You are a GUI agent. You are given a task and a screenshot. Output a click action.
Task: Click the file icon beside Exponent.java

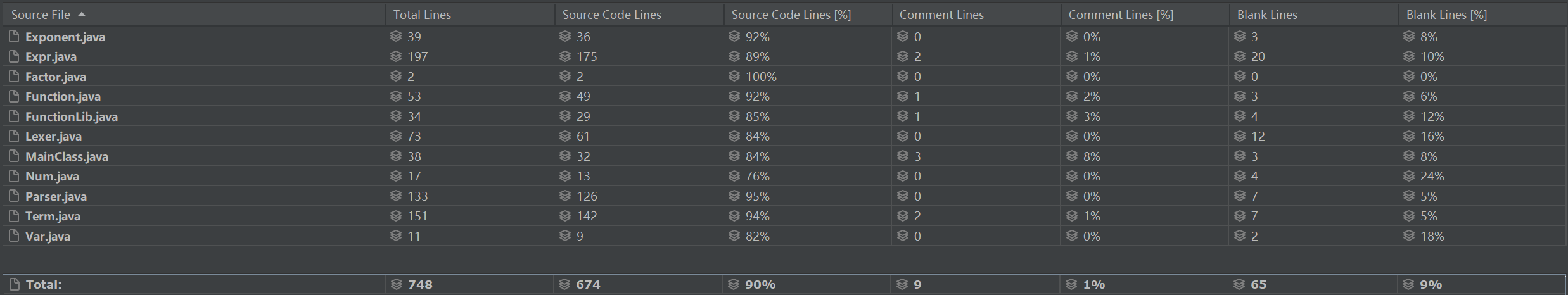(14, 37)
